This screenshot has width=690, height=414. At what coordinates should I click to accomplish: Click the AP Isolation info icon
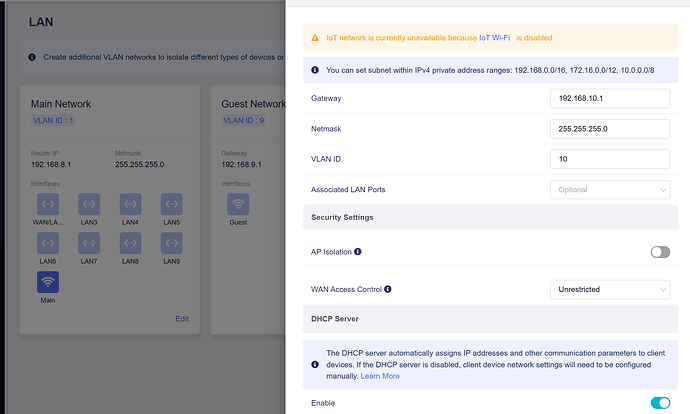pos(358,252)
